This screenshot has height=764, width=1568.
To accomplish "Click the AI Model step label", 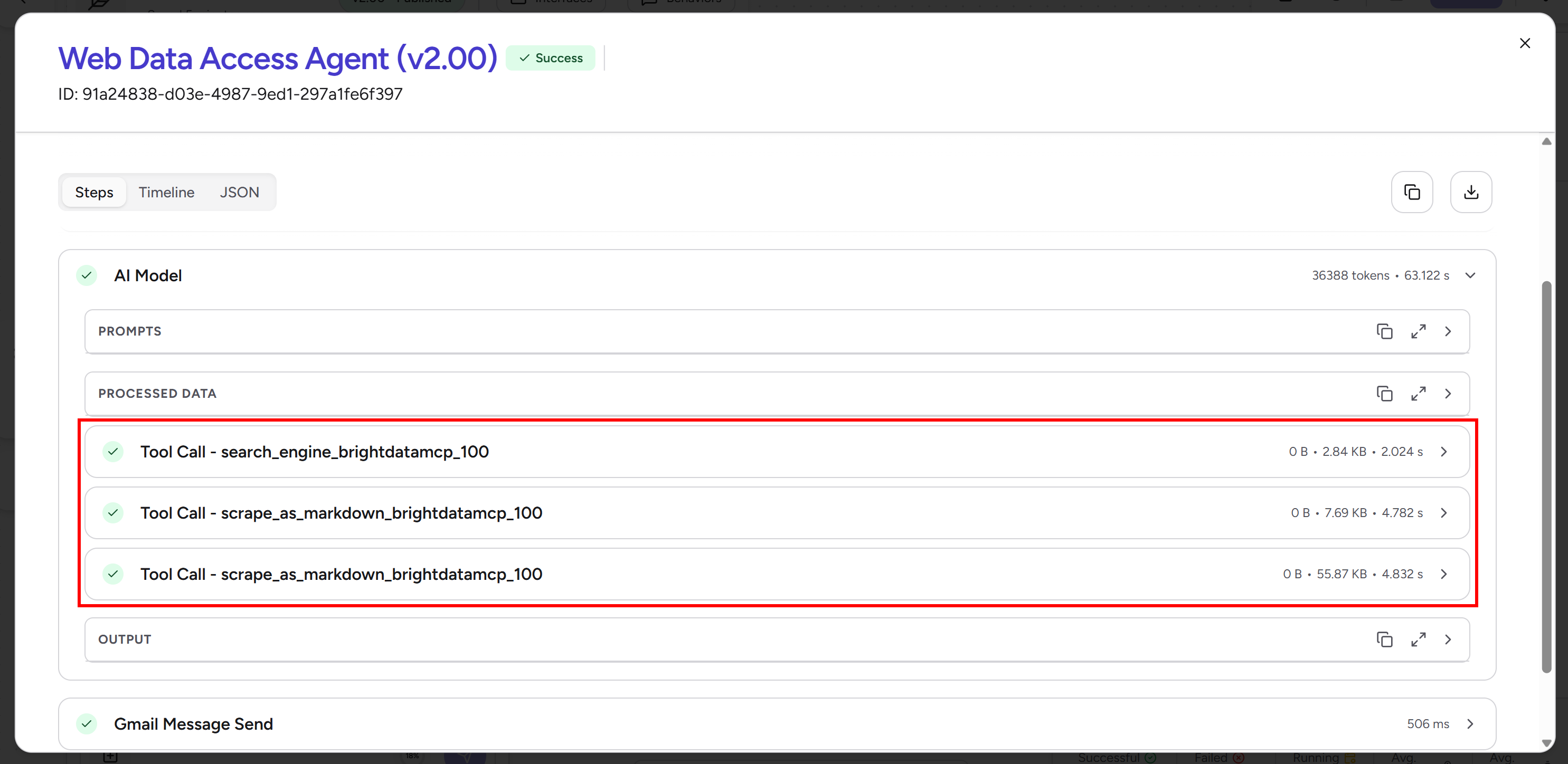I will coord(148,275).
